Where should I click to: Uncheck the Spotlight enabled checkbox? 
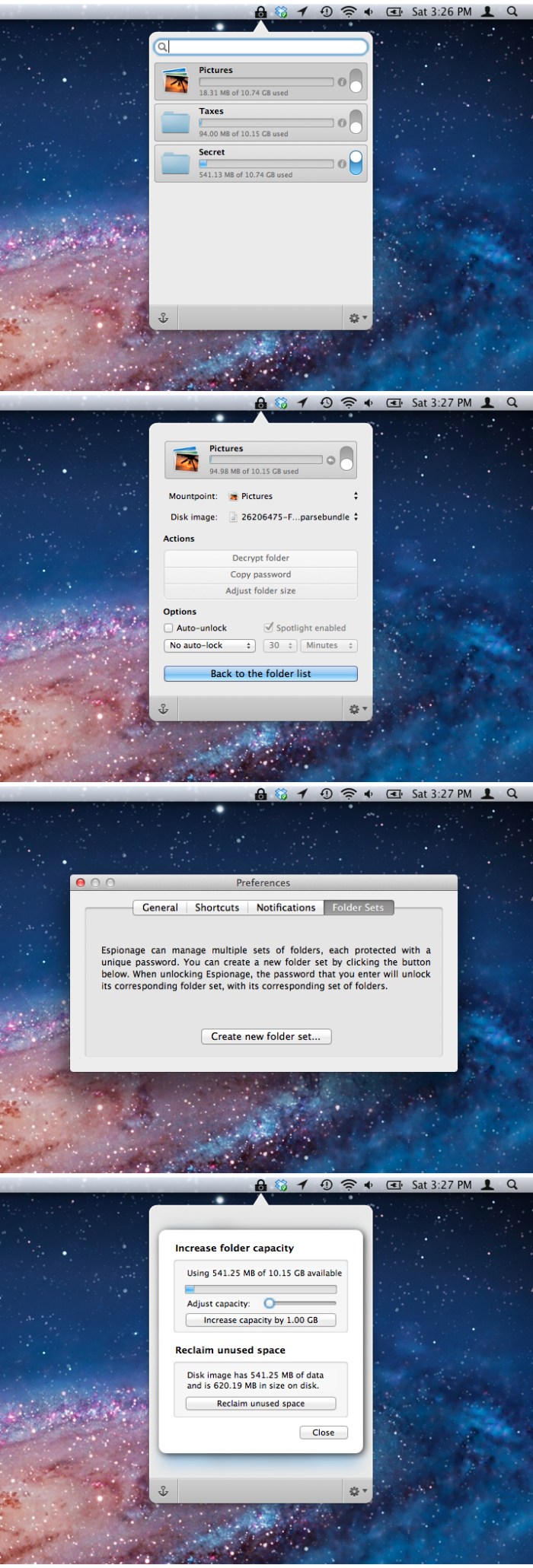268,628
